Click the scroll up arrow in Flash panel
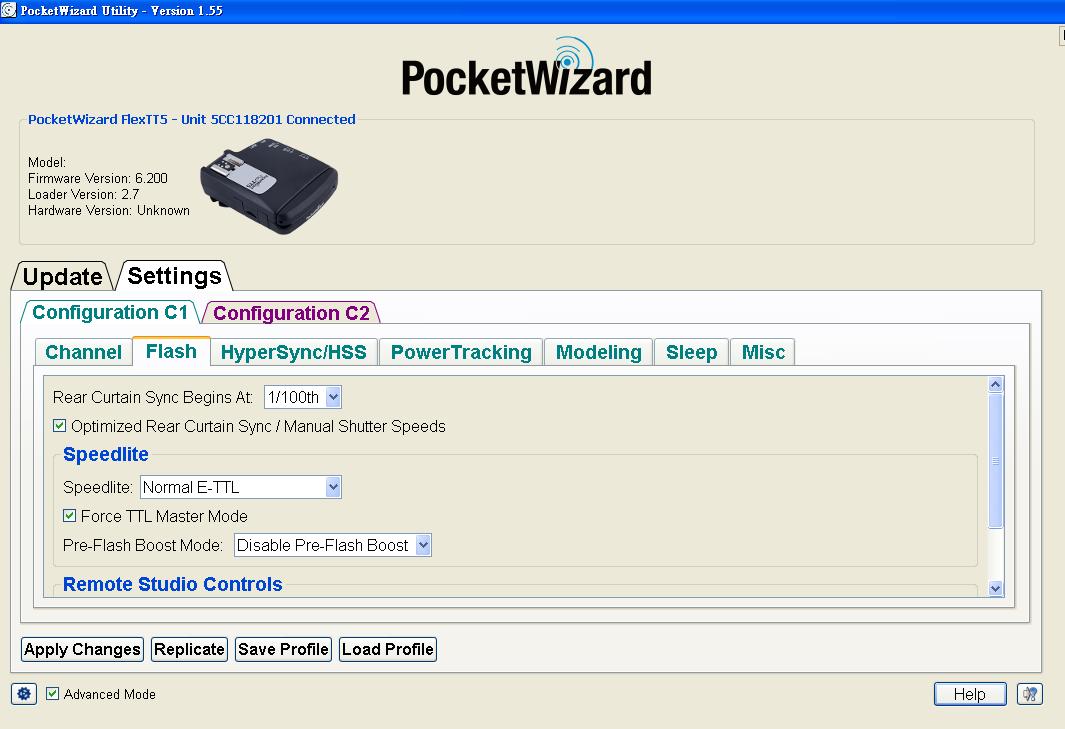The image size is (1065, 729). tap(996, 385)
